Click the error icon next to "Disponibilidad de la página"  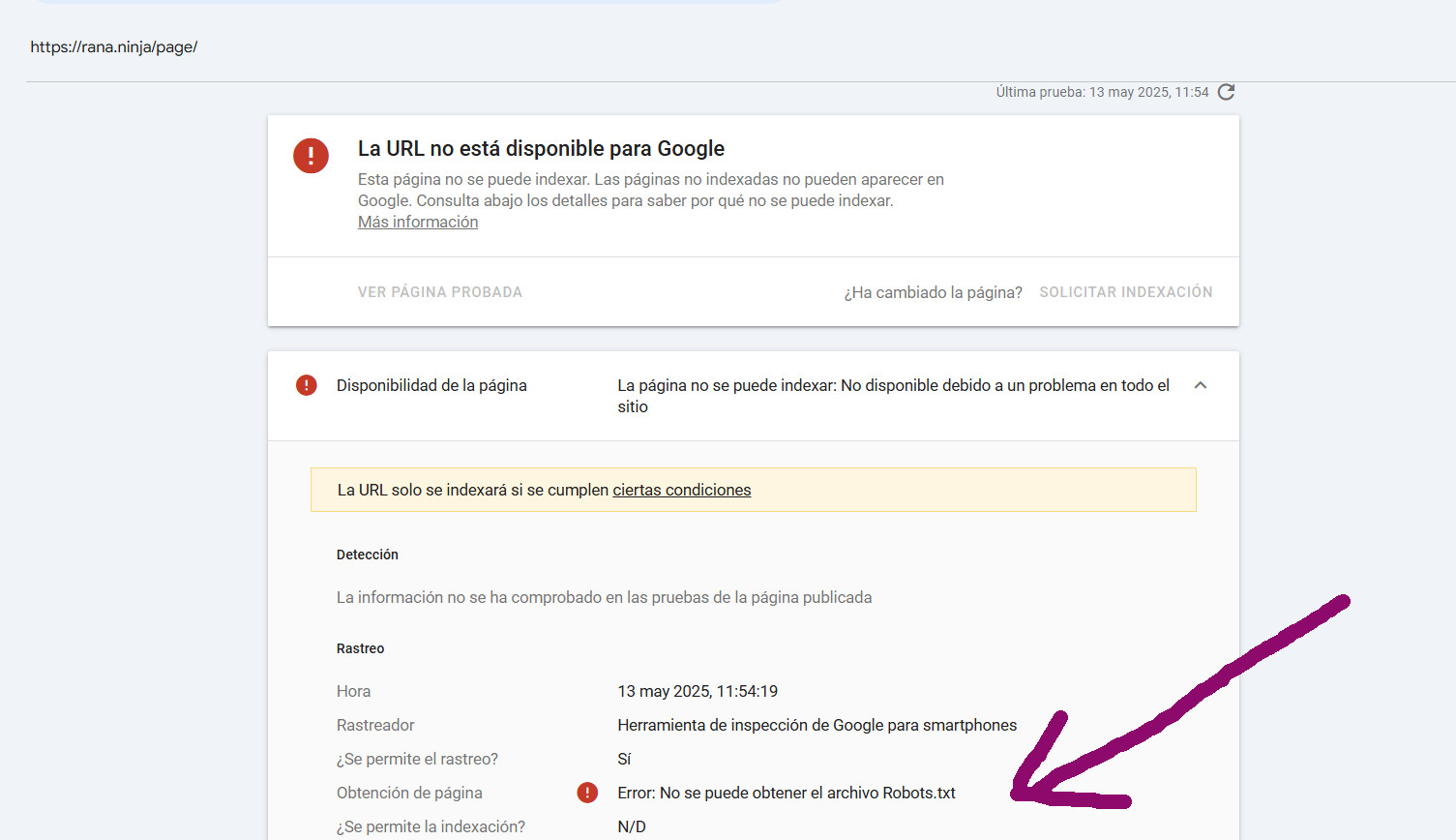tap(306, 384)
